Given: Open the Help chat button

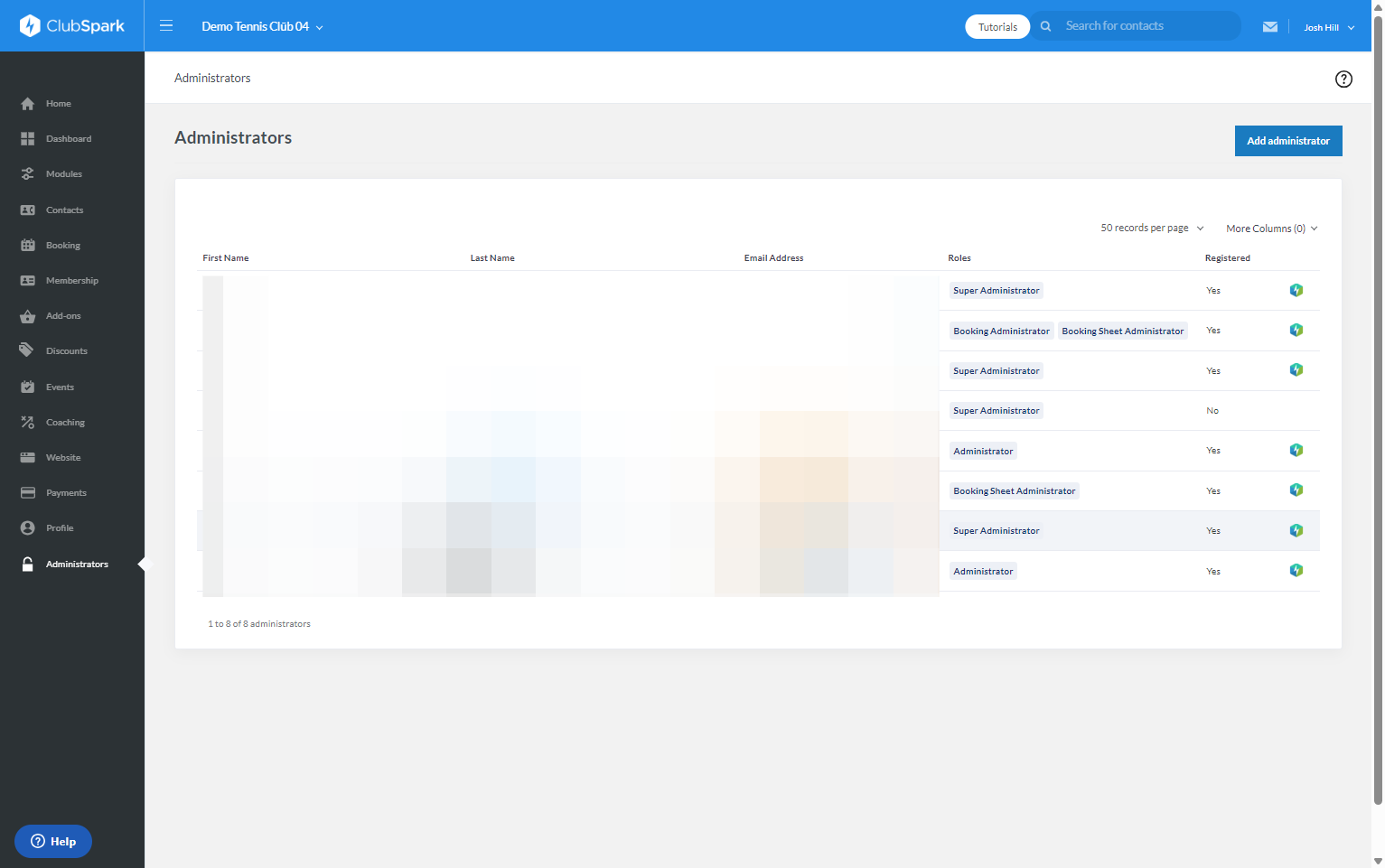Looking at the screenshot, I should tap(53, 842).
